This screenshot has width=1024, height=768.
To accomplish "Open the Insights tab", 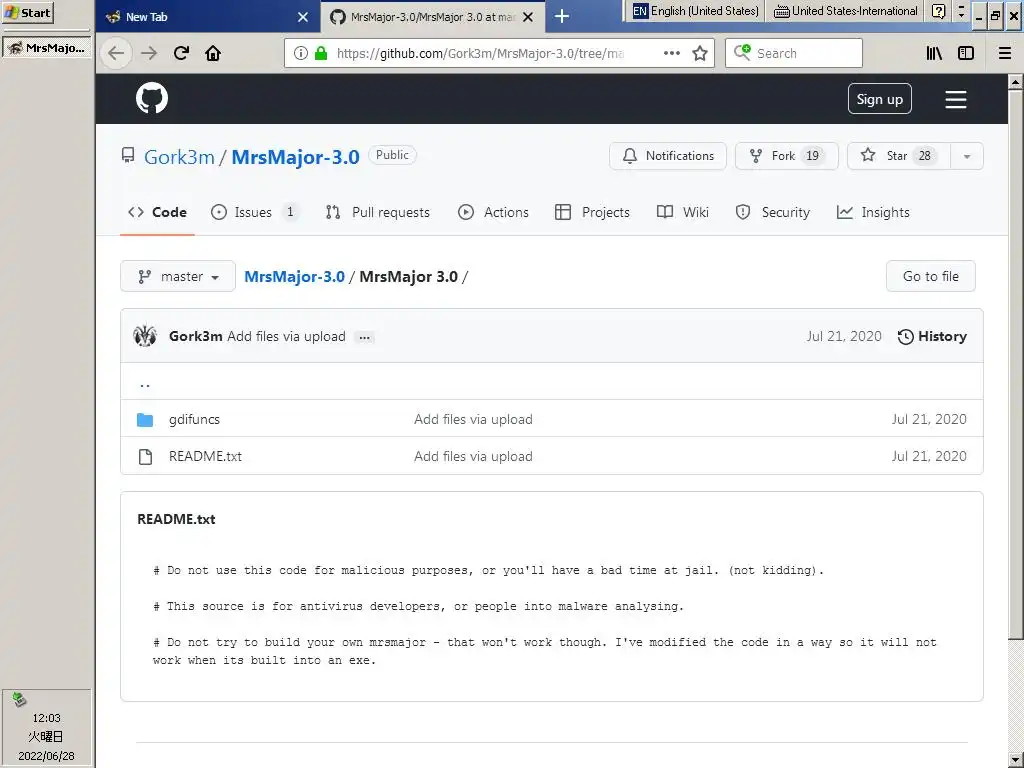I will click(873, 212).
